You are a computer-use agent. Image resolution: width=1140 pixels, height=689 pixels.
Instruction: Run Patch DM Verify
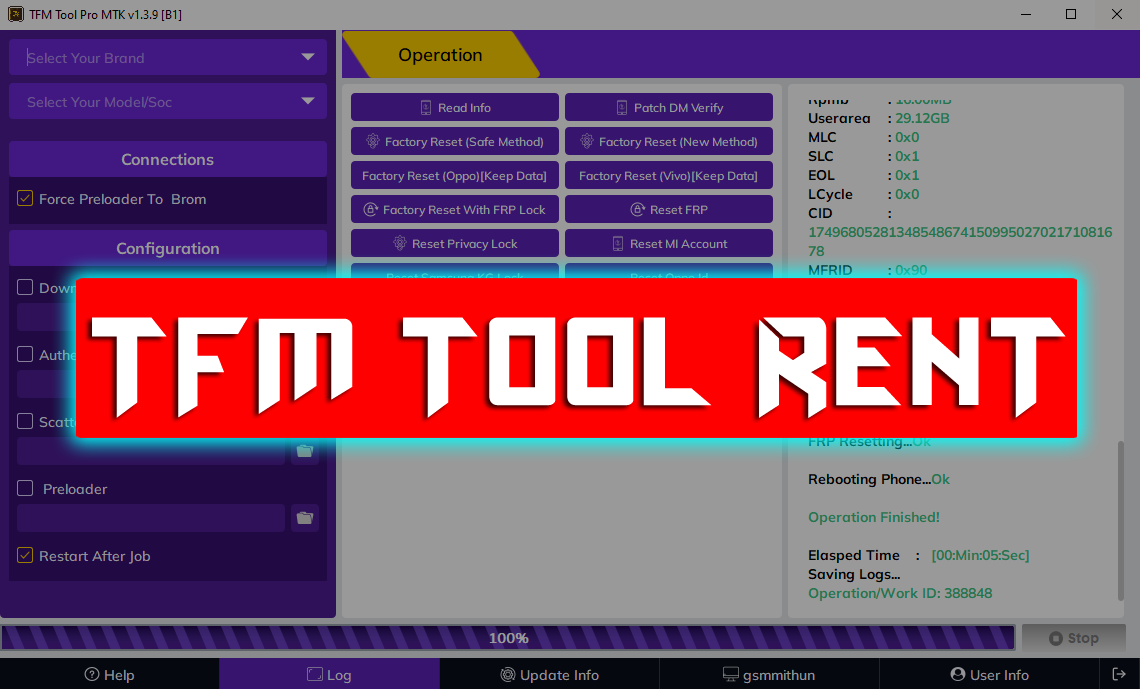click(668, 107)
